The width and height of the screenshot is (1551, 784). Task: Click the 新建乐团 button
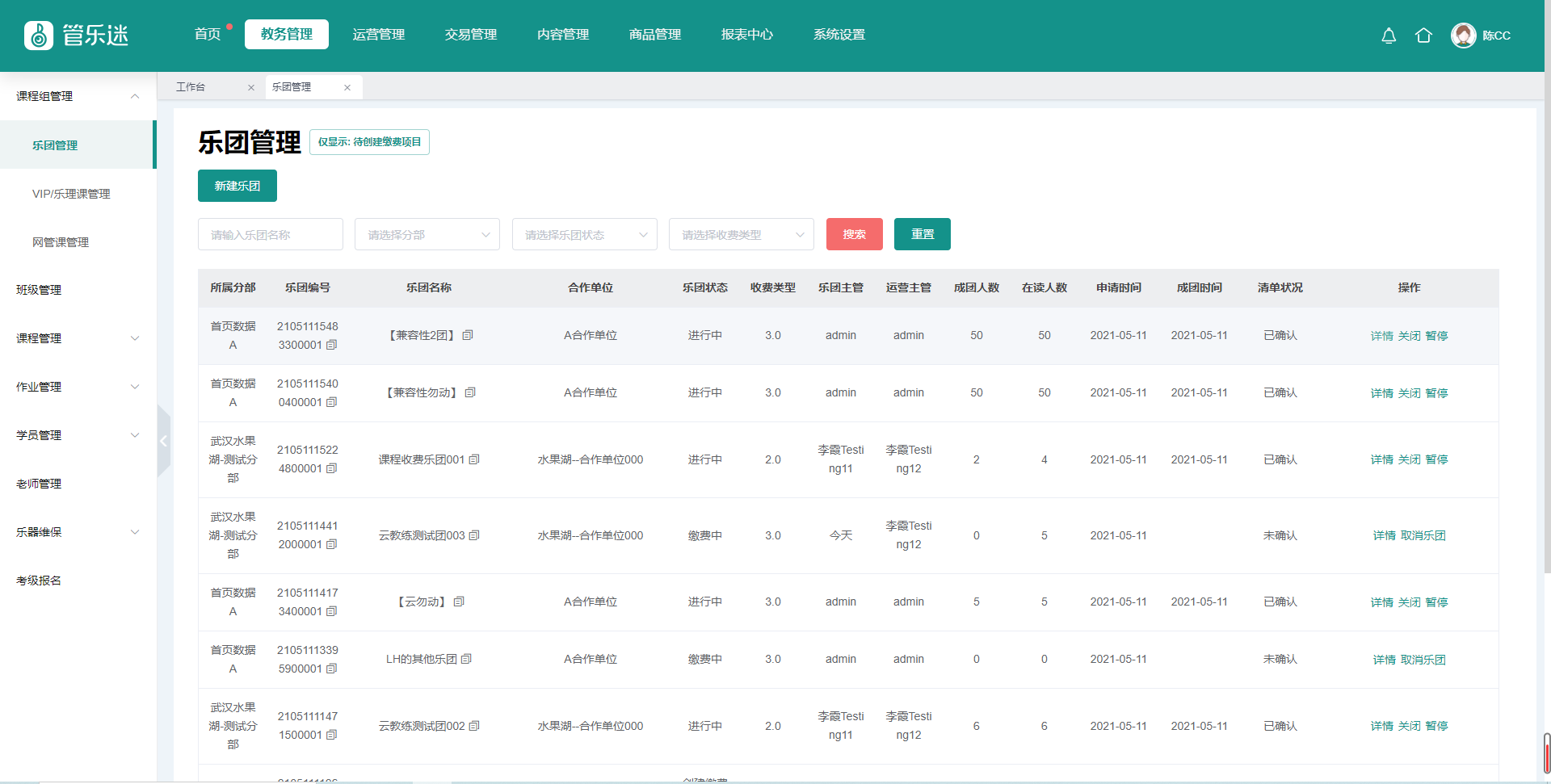click(237, 186)
